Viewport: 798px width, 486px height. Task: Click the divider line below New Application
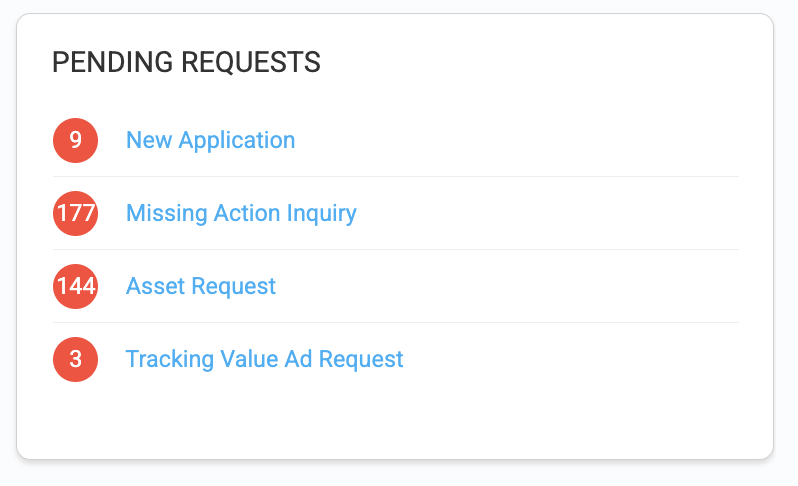400,177
